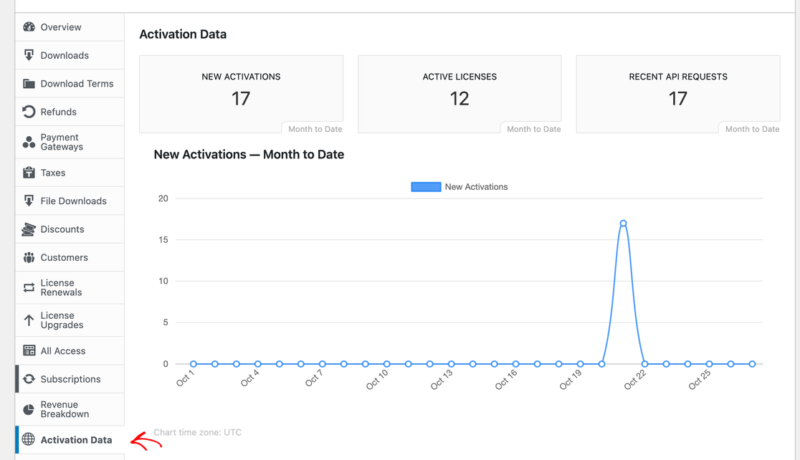Image resolution: width=800 pixels, height=460 pixels.
Task: Click Month to Date under Active Licenses
Action: [534, 129]
